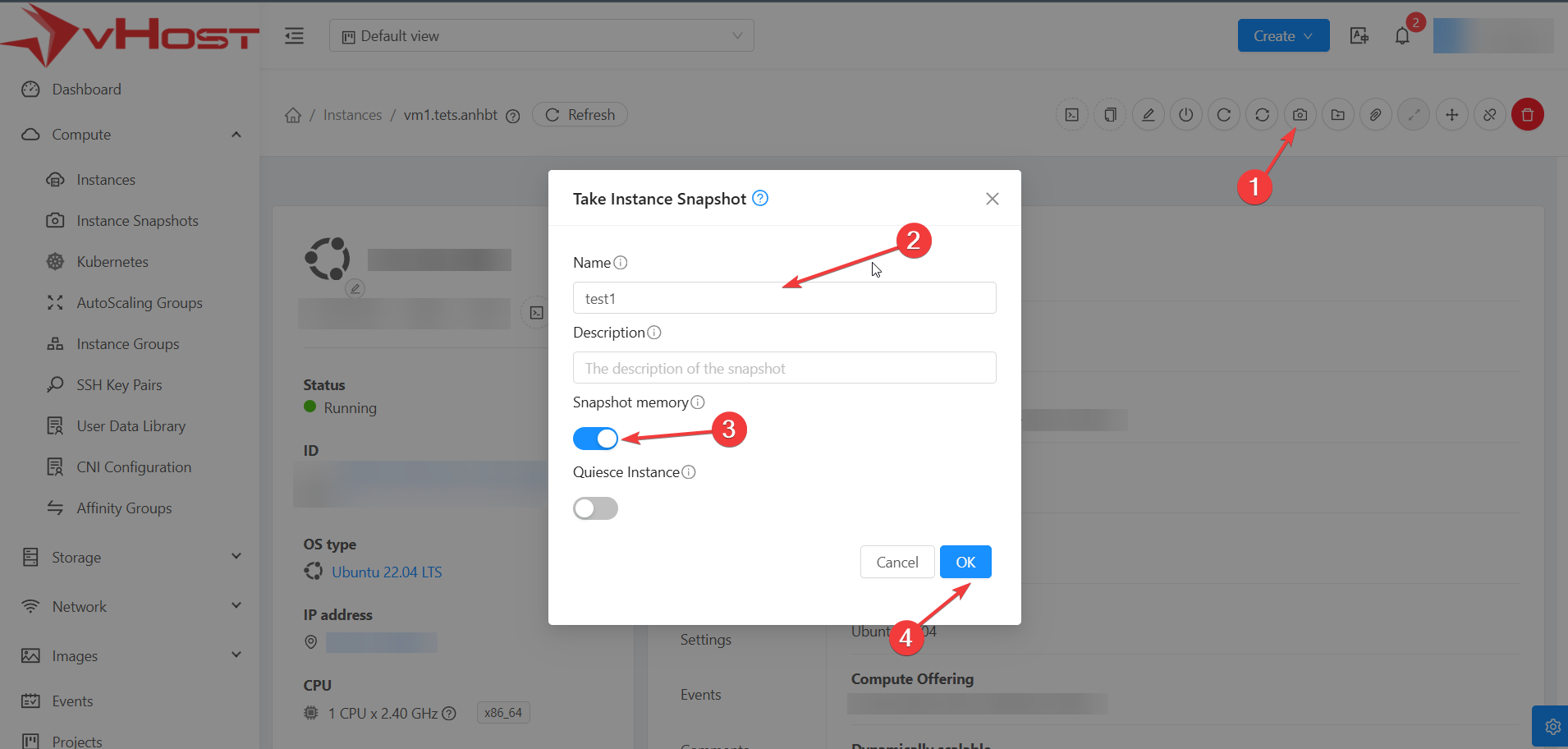Screen dimensions: 1568x749
Task: Click the pencil edit instance icon
Action: pyautogui.click(x=1148, y=115)
